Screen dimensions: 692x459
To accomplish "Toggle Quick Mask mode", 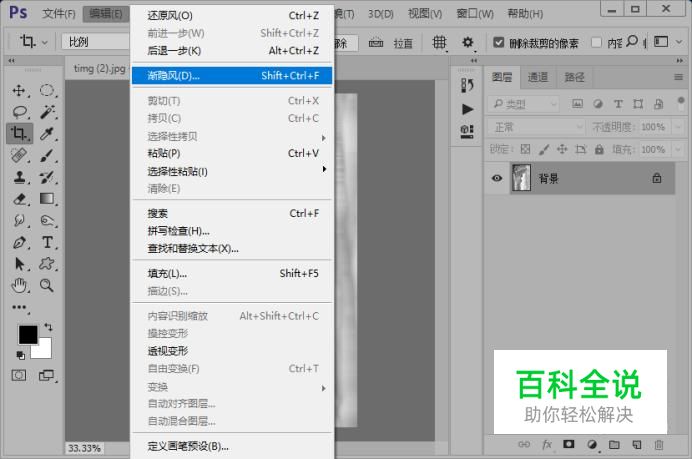I will [19, 376].
